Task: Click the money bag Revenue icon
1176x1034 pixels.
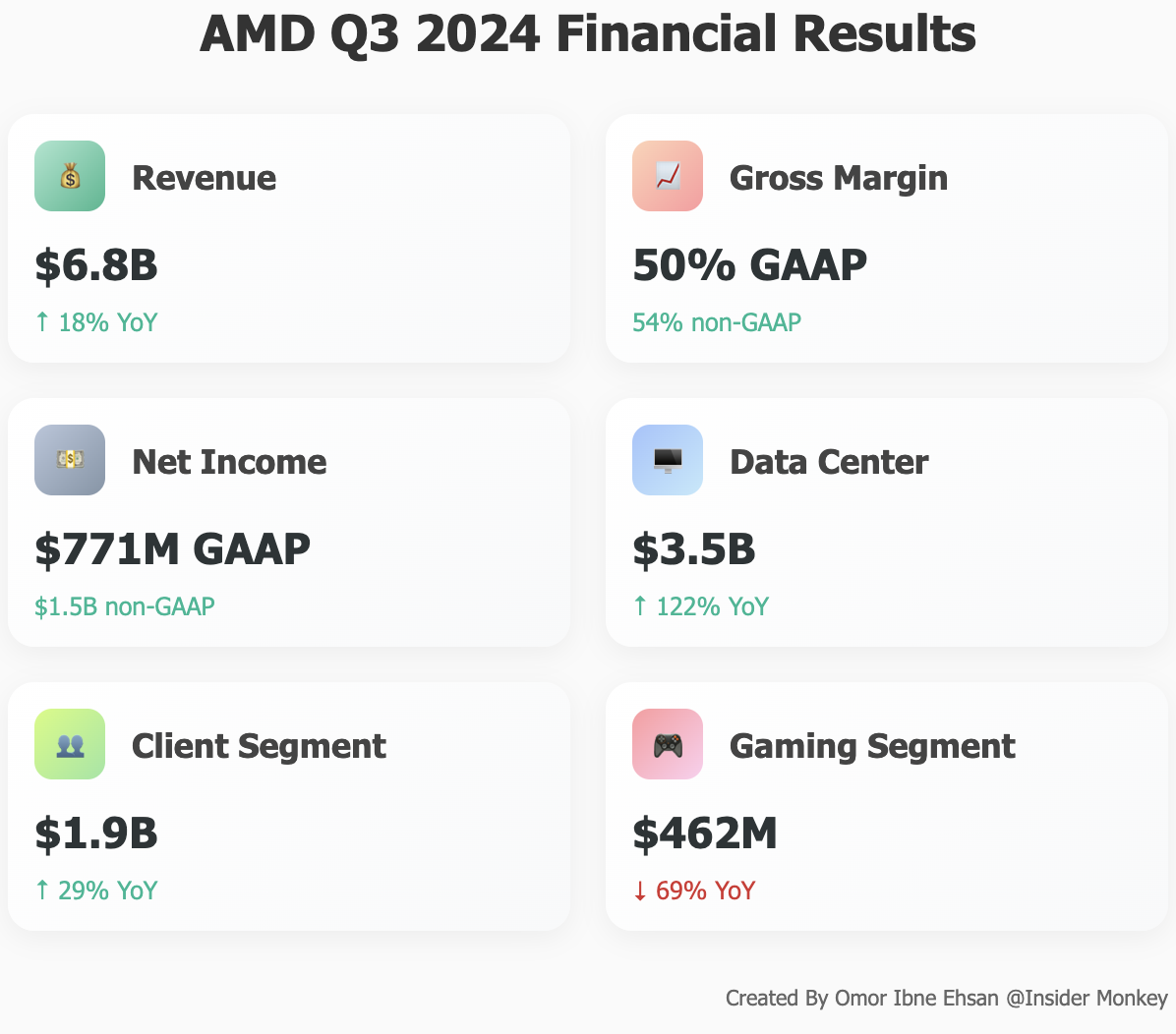Action: pos(70,176)
